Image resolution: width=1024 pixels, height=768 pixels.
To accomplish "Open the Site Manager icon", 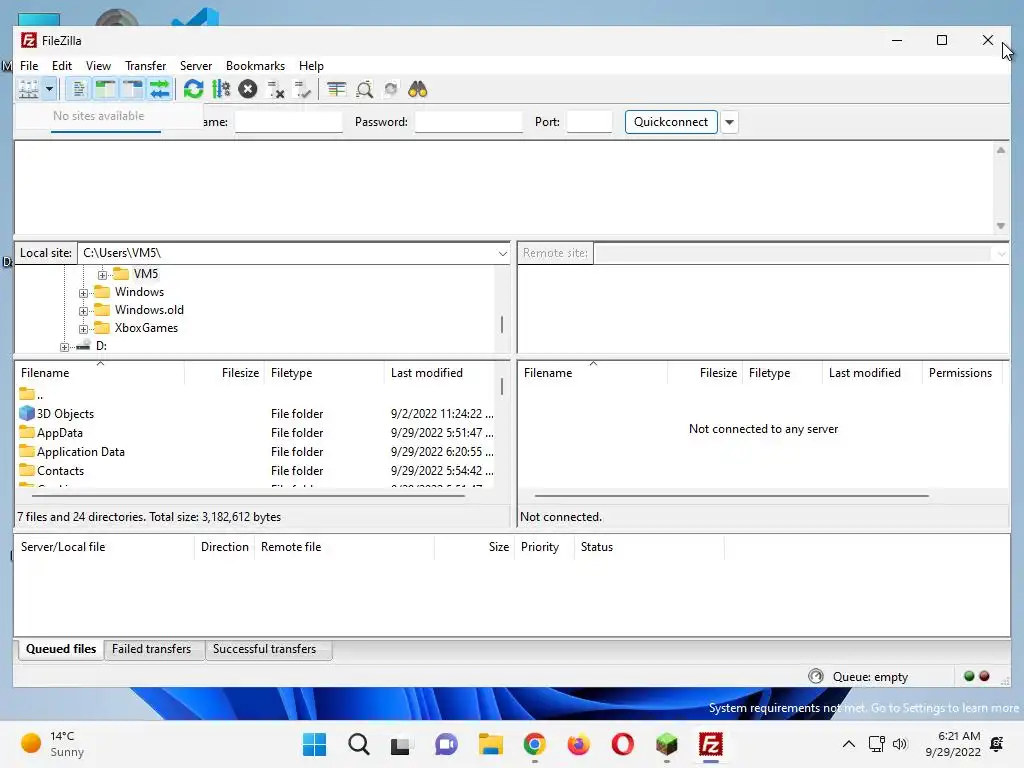I will (x=29, y=89).
